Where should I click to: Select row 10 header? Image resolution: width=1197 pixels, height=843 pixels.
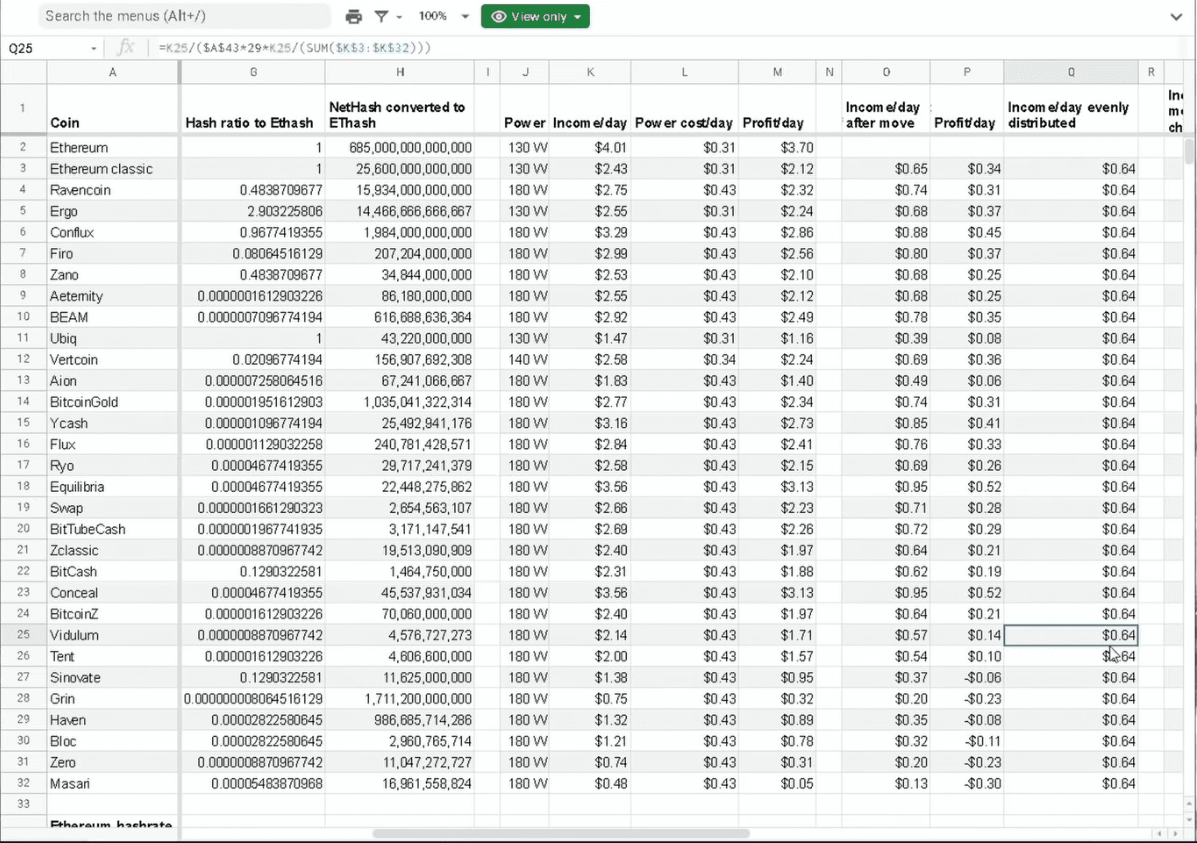[23, 317]
